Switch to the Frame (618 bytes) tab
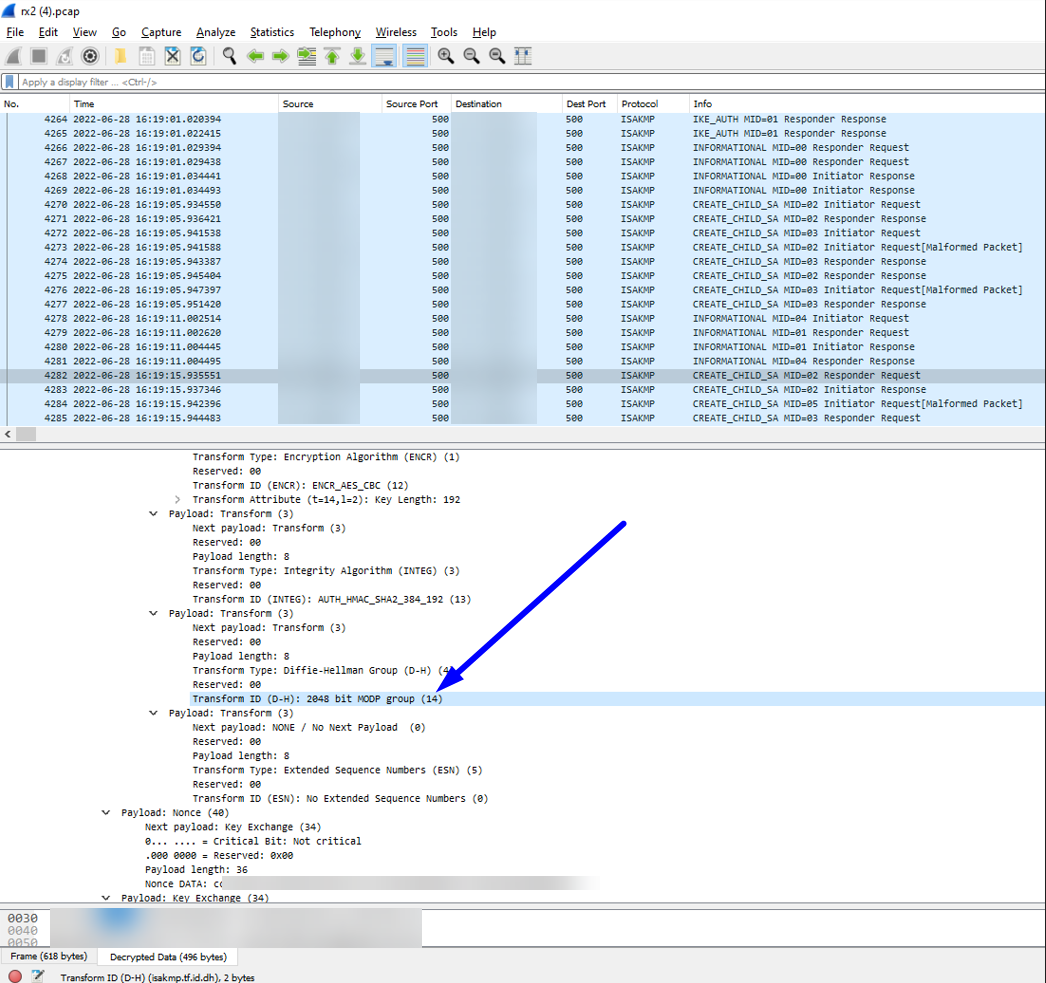The image size is (1046, 983). [x=48, y=957]
